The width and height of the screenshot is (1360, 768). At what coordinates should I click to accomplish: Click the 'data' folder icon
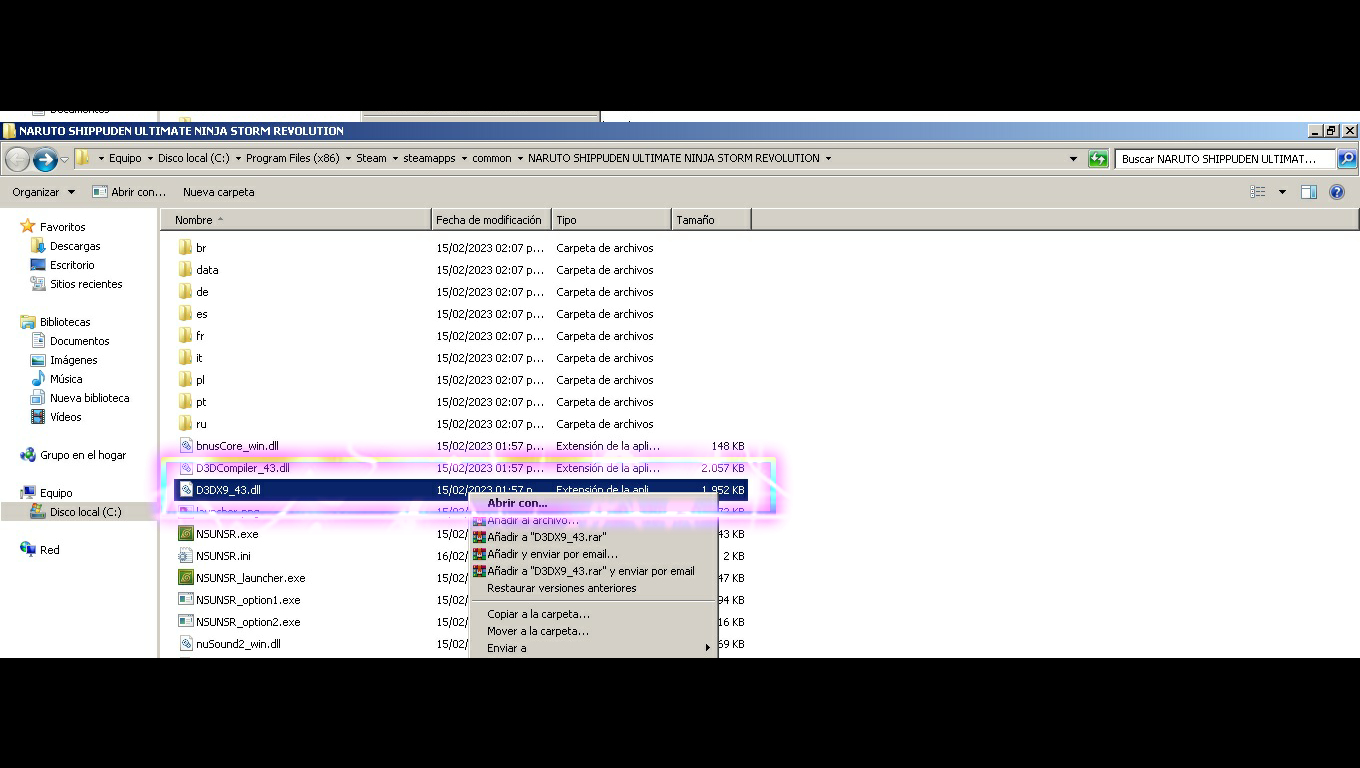pos(185,270)
